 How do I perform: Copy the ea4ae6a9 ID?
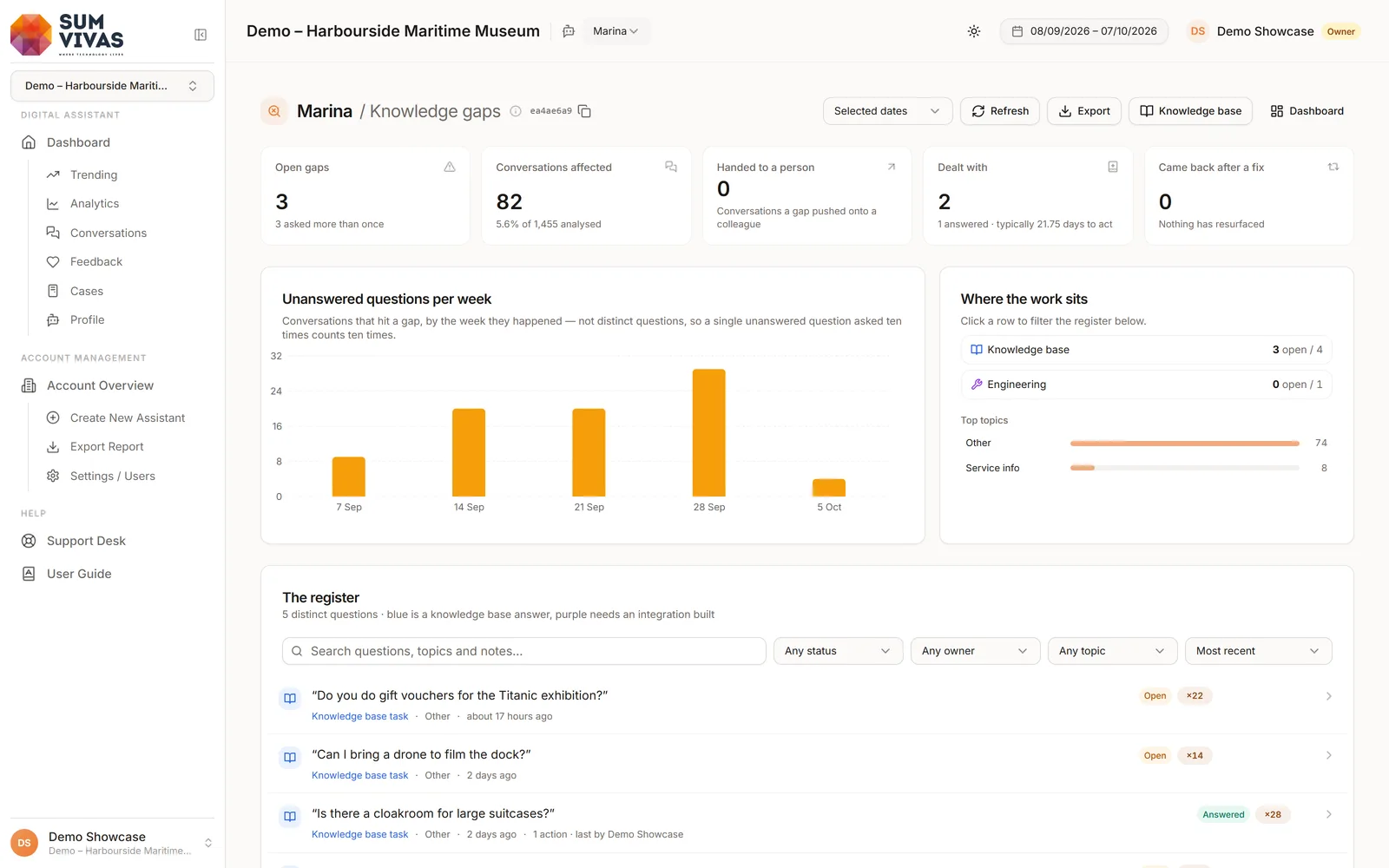click(x=584, y=111)
